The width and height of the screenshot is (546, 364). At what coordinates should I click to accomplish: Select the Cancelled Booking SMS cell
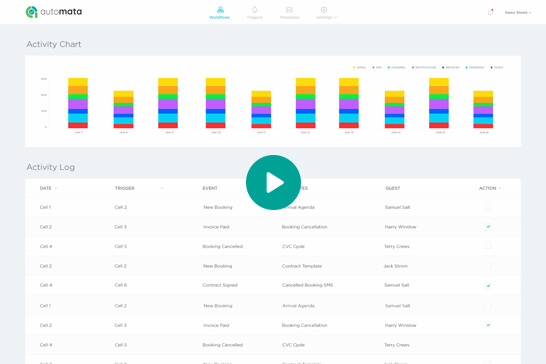tap(307, 285)
